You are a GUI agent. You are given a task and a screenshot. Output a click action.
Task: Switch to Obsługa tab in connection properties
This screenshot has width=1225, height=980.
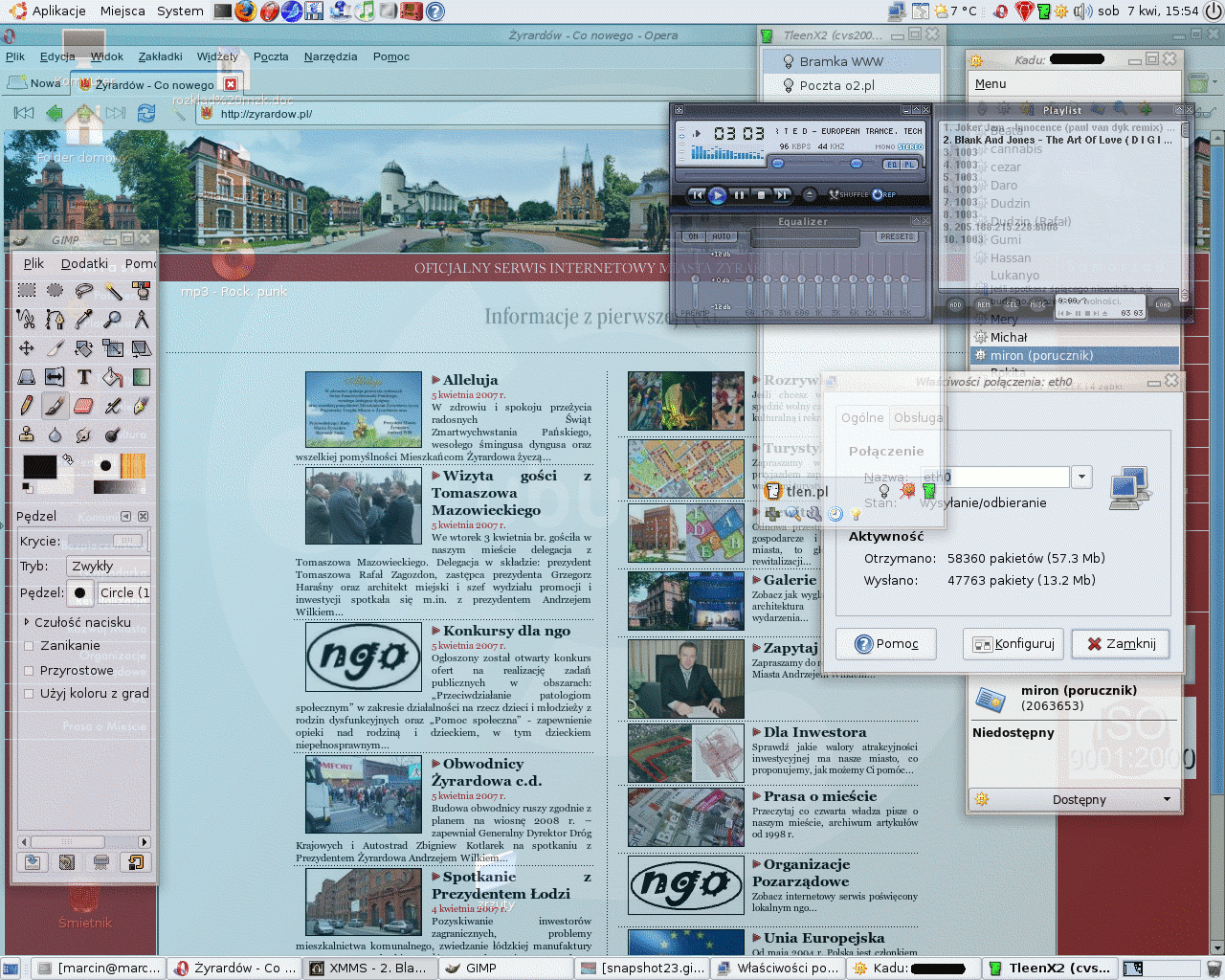[918, 417]
